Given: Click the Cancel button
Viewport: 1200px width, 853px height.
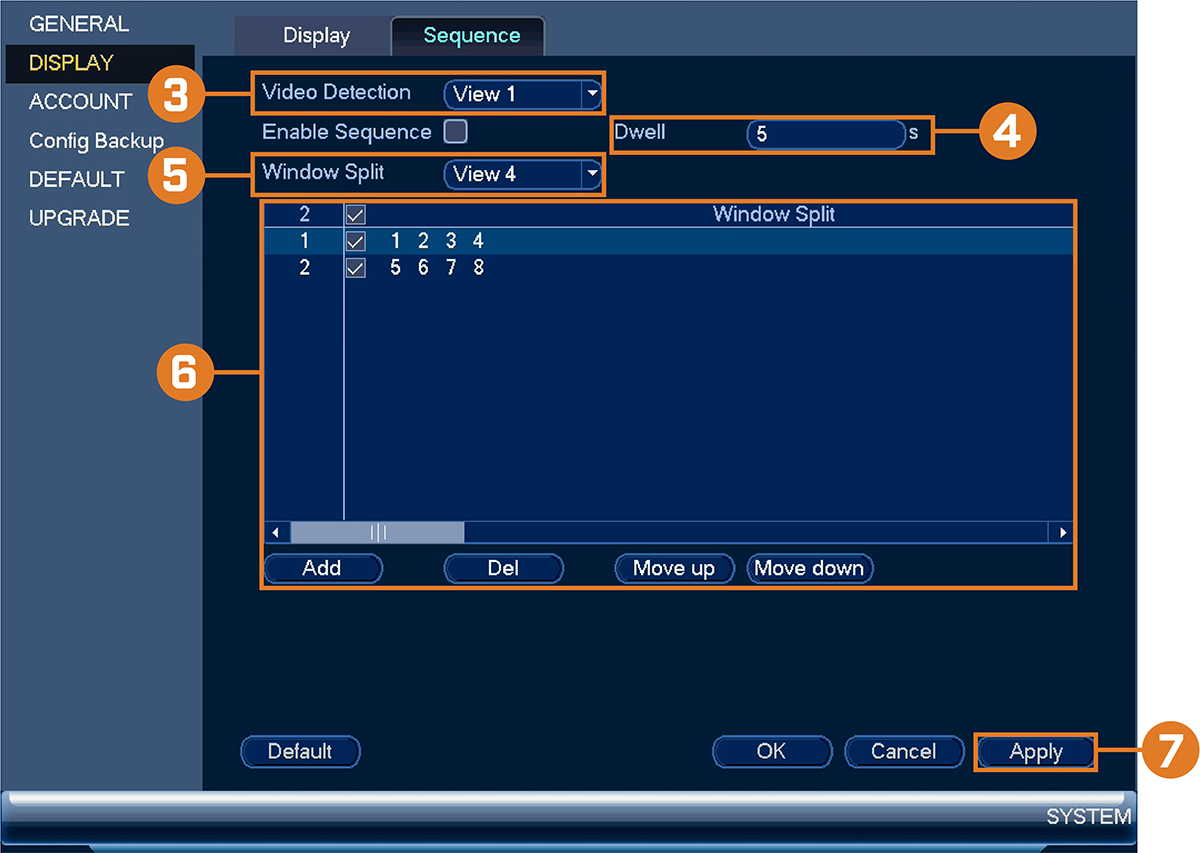Looking at the screenshot, I should (904, 751).
